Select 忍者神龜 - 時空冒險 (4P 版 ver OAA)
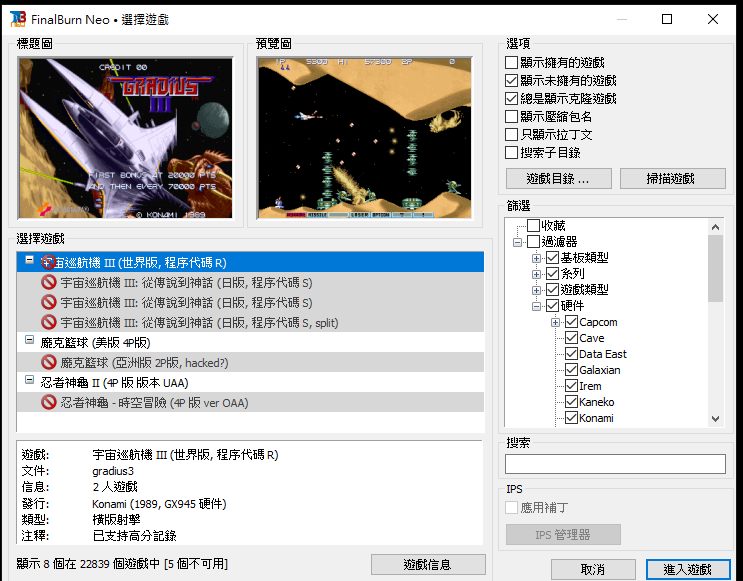This screenshot has width=743, height=581. tap(250, 402)
